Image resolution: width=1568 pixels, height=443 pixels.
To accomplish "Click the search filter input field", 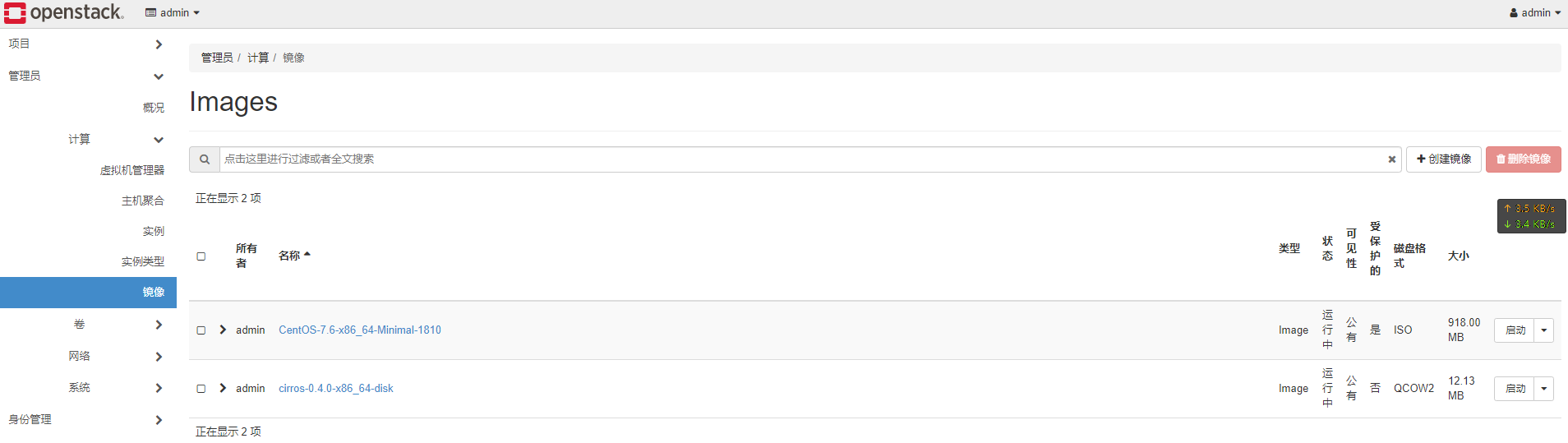I will (x=797, y=159).
